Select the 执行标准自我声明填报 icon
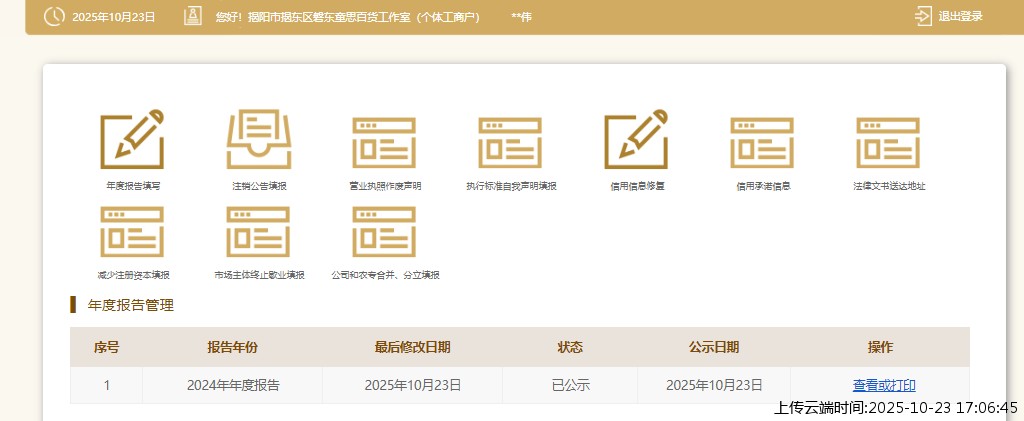The height and width of the screenshot is (421, 1024). [510, 141]
